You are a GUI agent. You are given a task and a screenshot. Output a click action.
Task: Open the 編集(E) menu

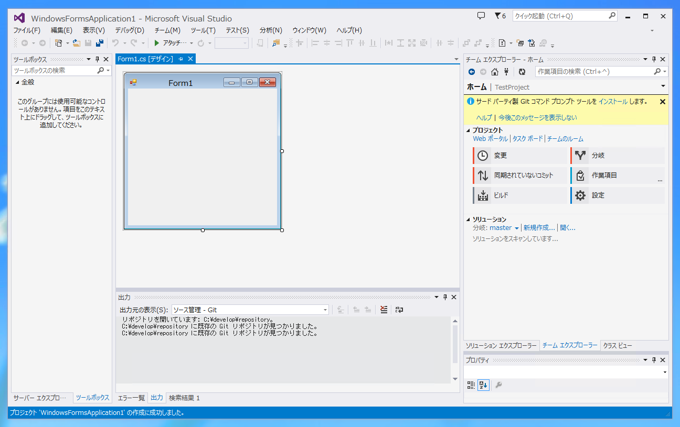[x=61, y=30]
